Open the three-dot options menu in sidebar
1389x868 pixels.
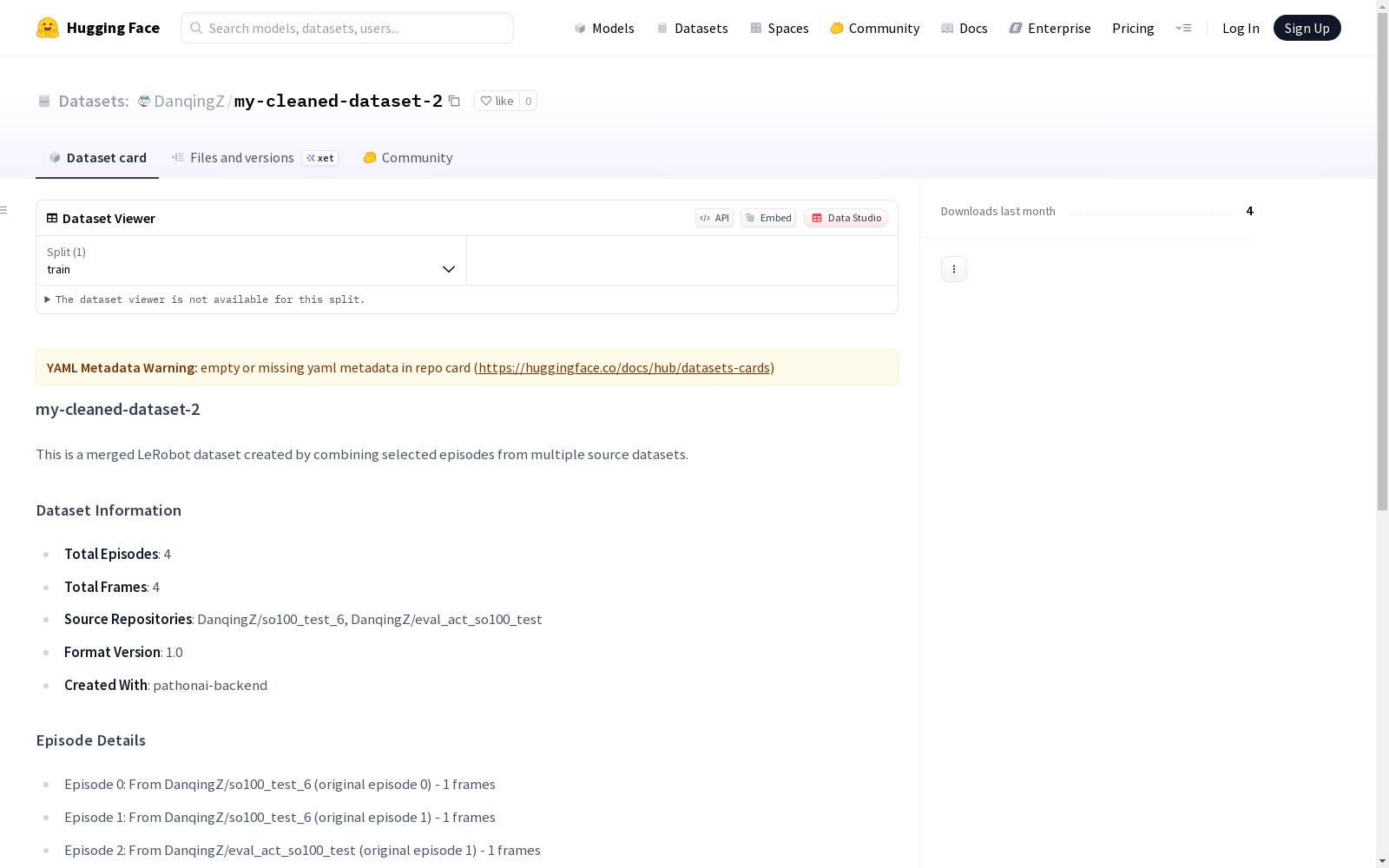(954, 269)
